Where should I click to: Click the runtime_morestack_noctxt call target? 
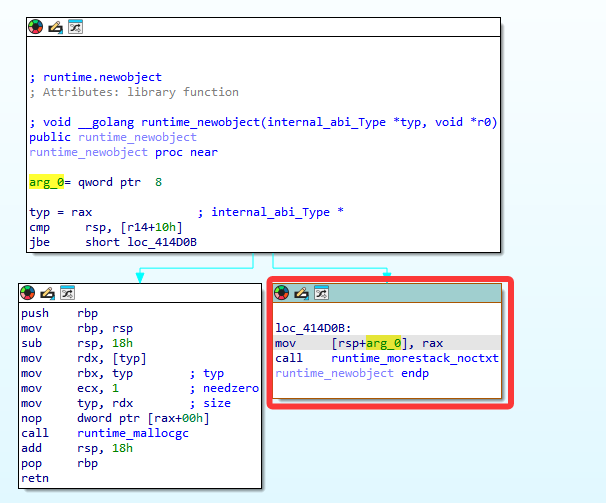click(415, 358)
